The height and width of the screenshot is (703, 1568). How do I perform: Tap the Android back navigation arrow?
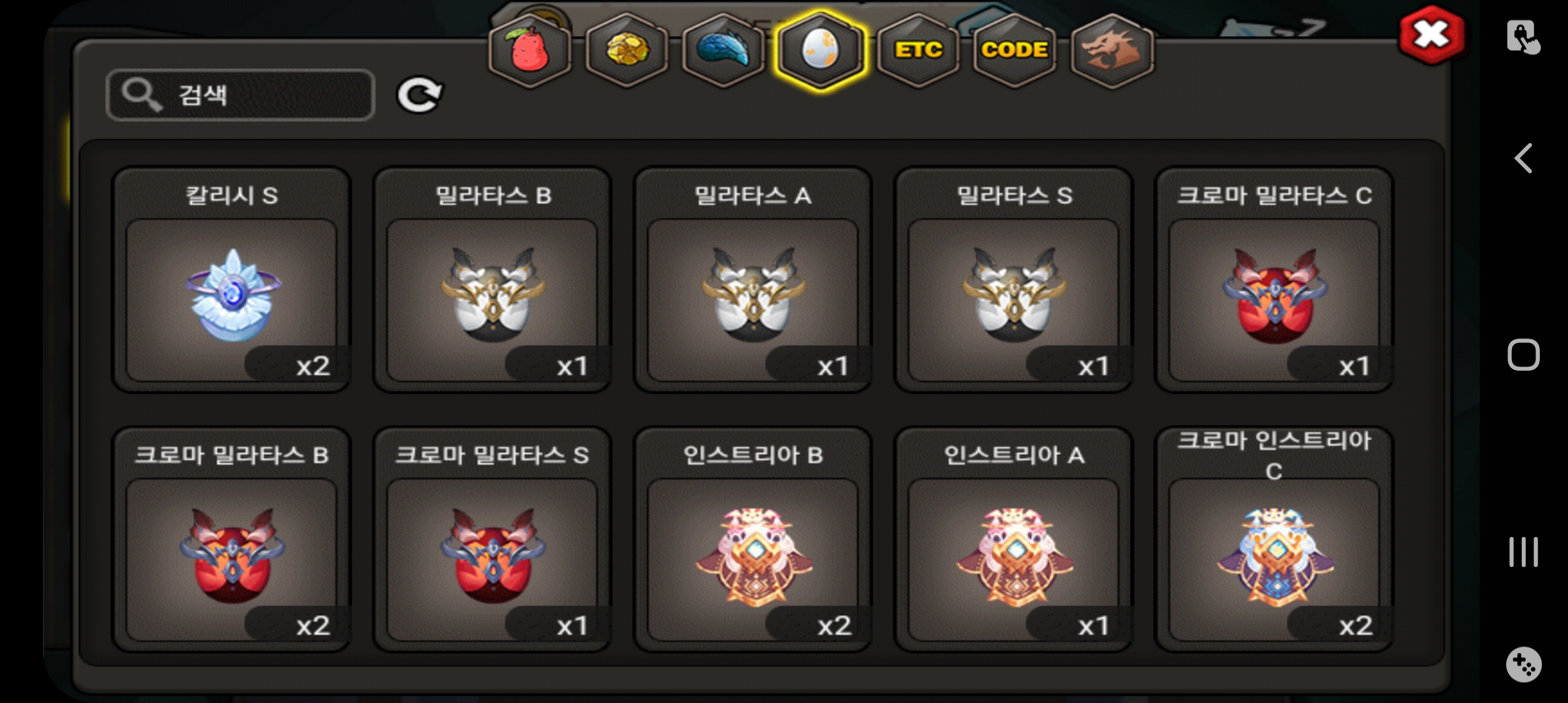click(1523, 158)
